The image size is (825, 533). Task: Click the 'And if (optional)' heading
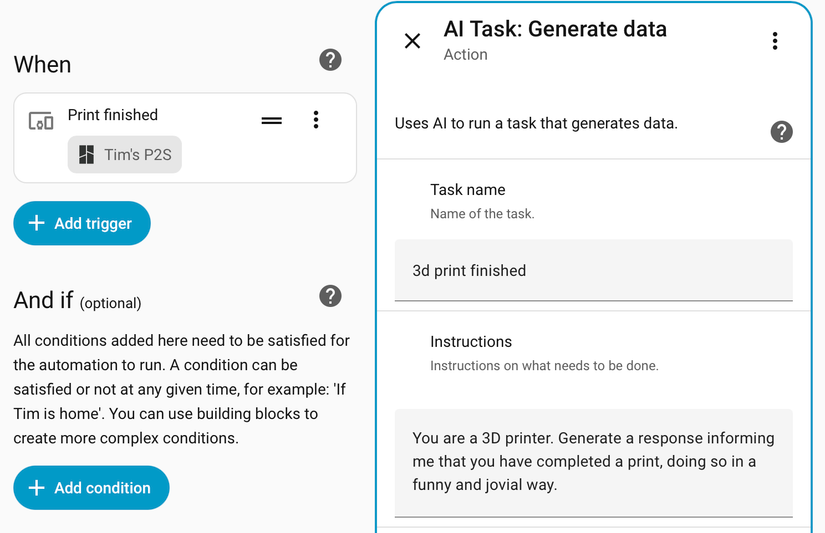(77, 300)
